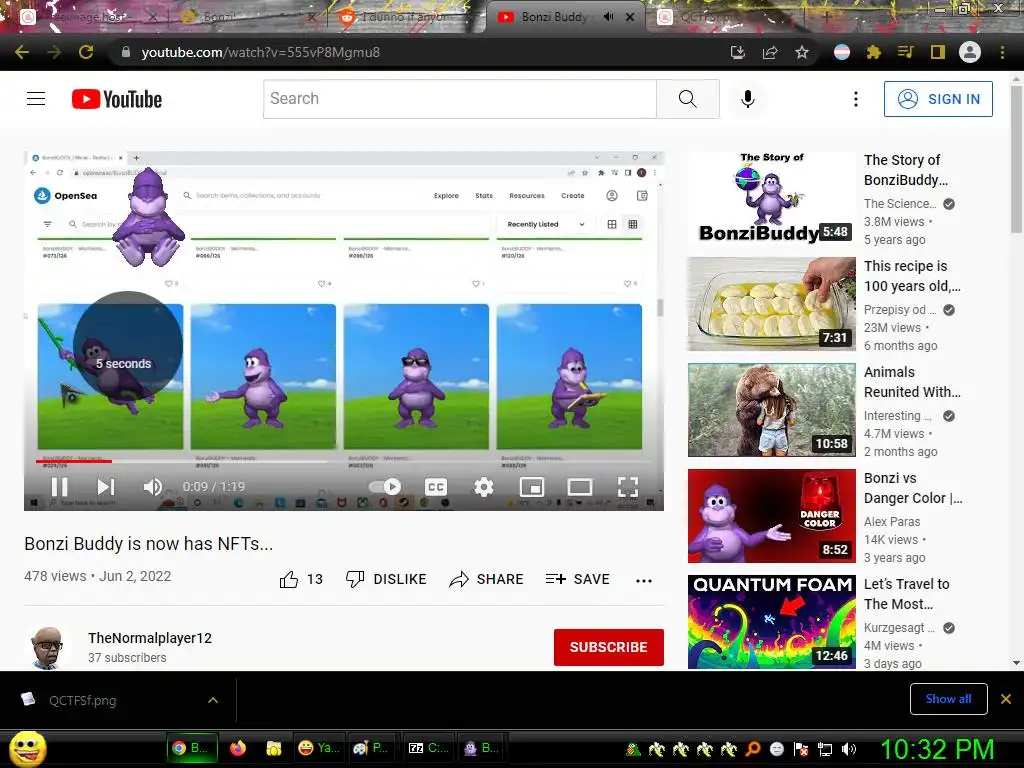The image size is (1024, 768).
Task: Click the DISLIKE button
Action: click(386, 579)
